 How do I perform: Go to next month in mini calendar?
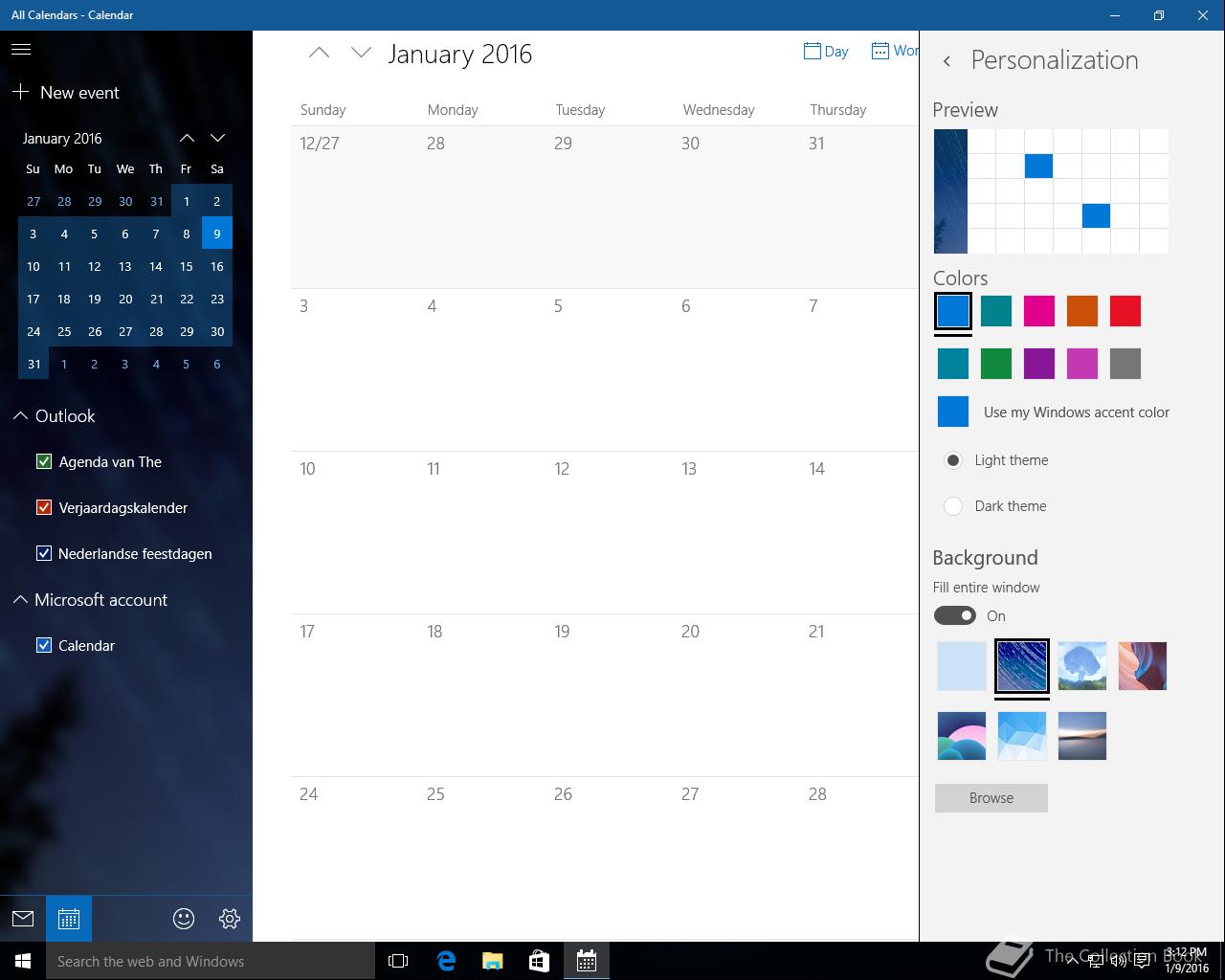click(x=217, y=138)
